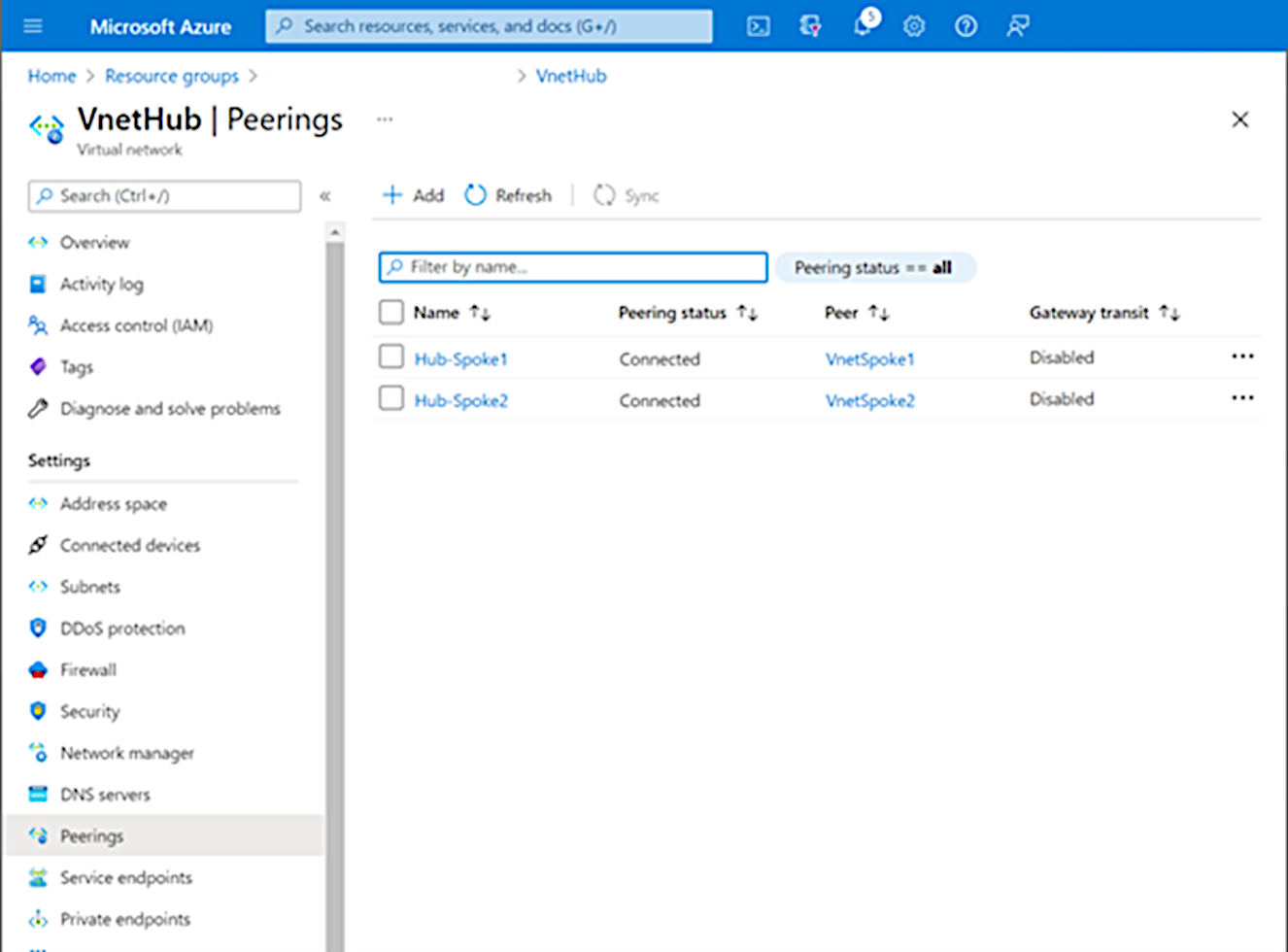Click the VnetHub breadcrumb link
Viewport: 1288px width, 952px height.
point(571,76)
